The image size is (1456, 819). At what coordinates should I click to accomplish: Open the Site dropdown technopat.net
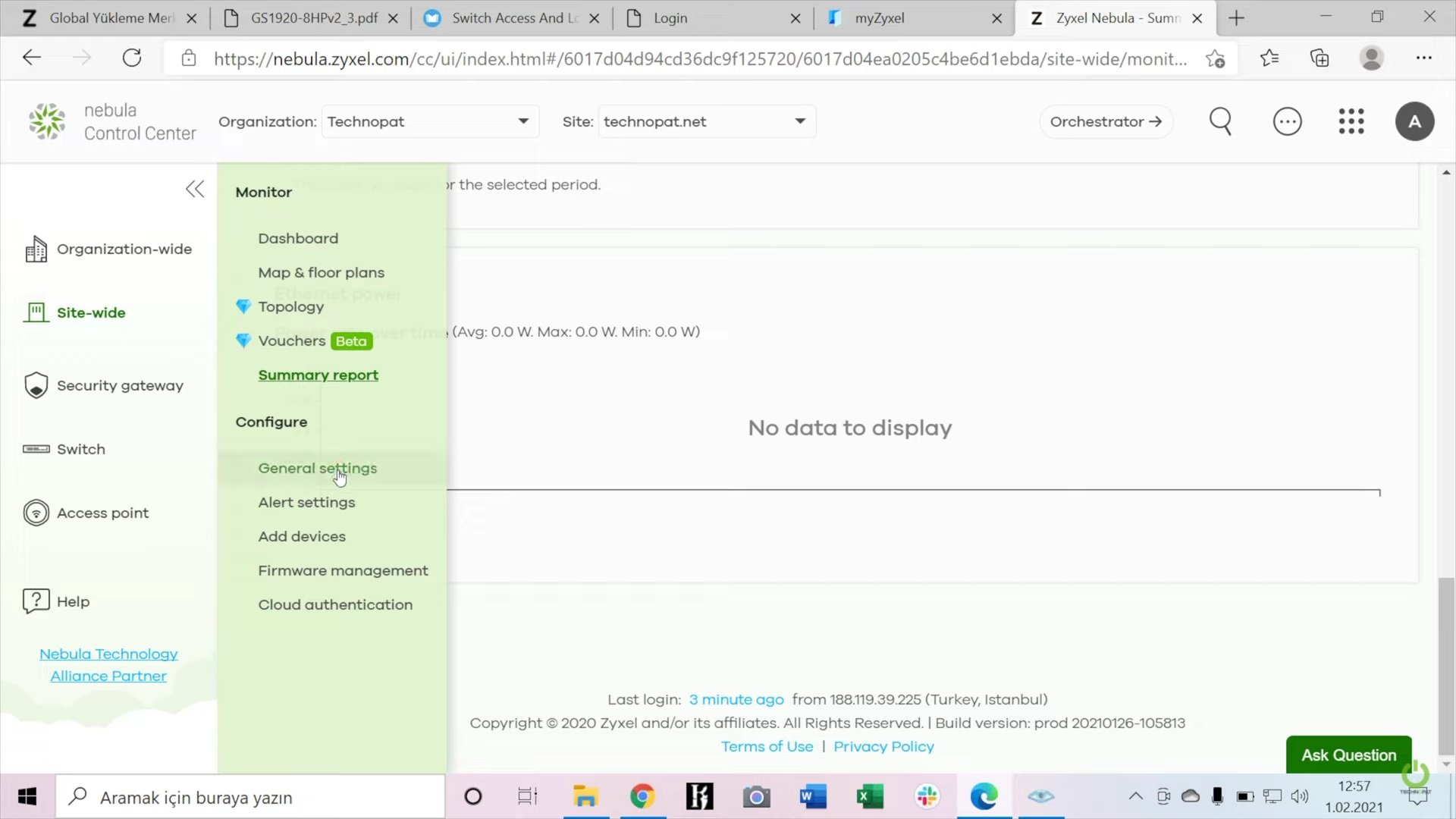[705, 121]
